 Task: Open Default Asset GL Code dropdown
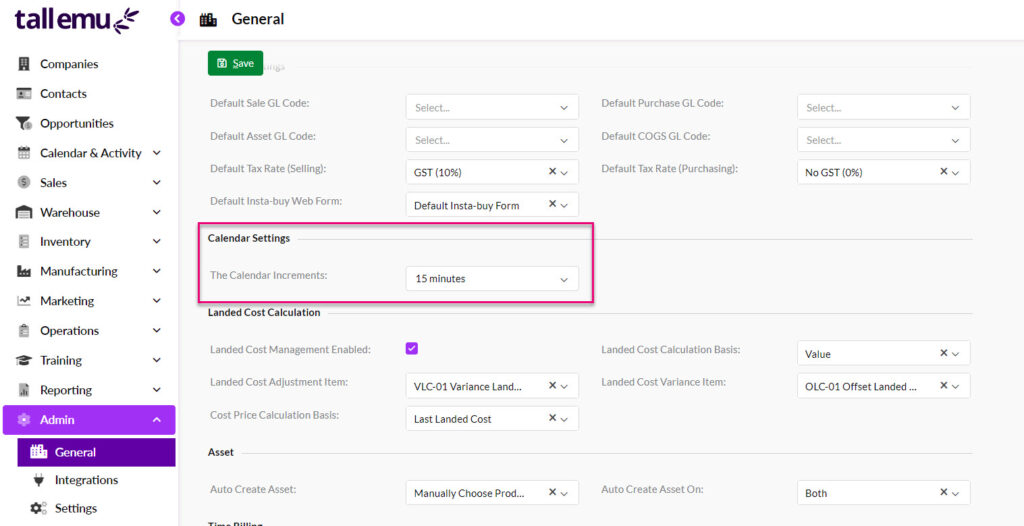(492, 139)
